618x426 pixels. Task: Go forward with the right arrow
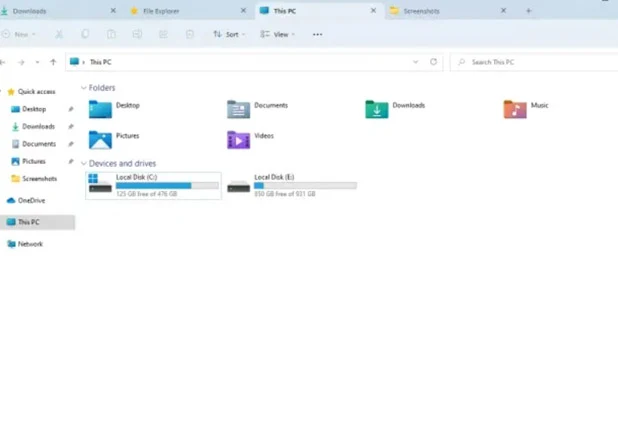tap(21, 62)
